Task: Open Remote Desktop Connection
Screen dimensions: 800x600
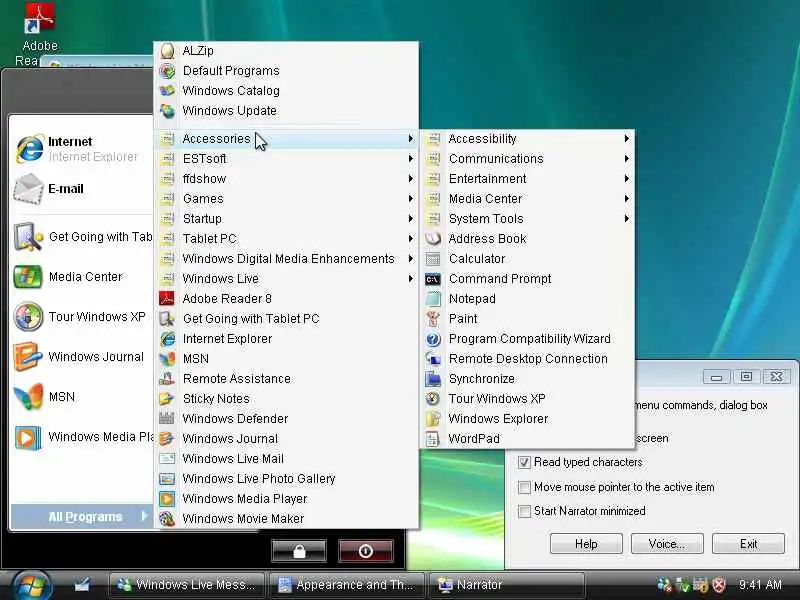Action: pos(527,359)
